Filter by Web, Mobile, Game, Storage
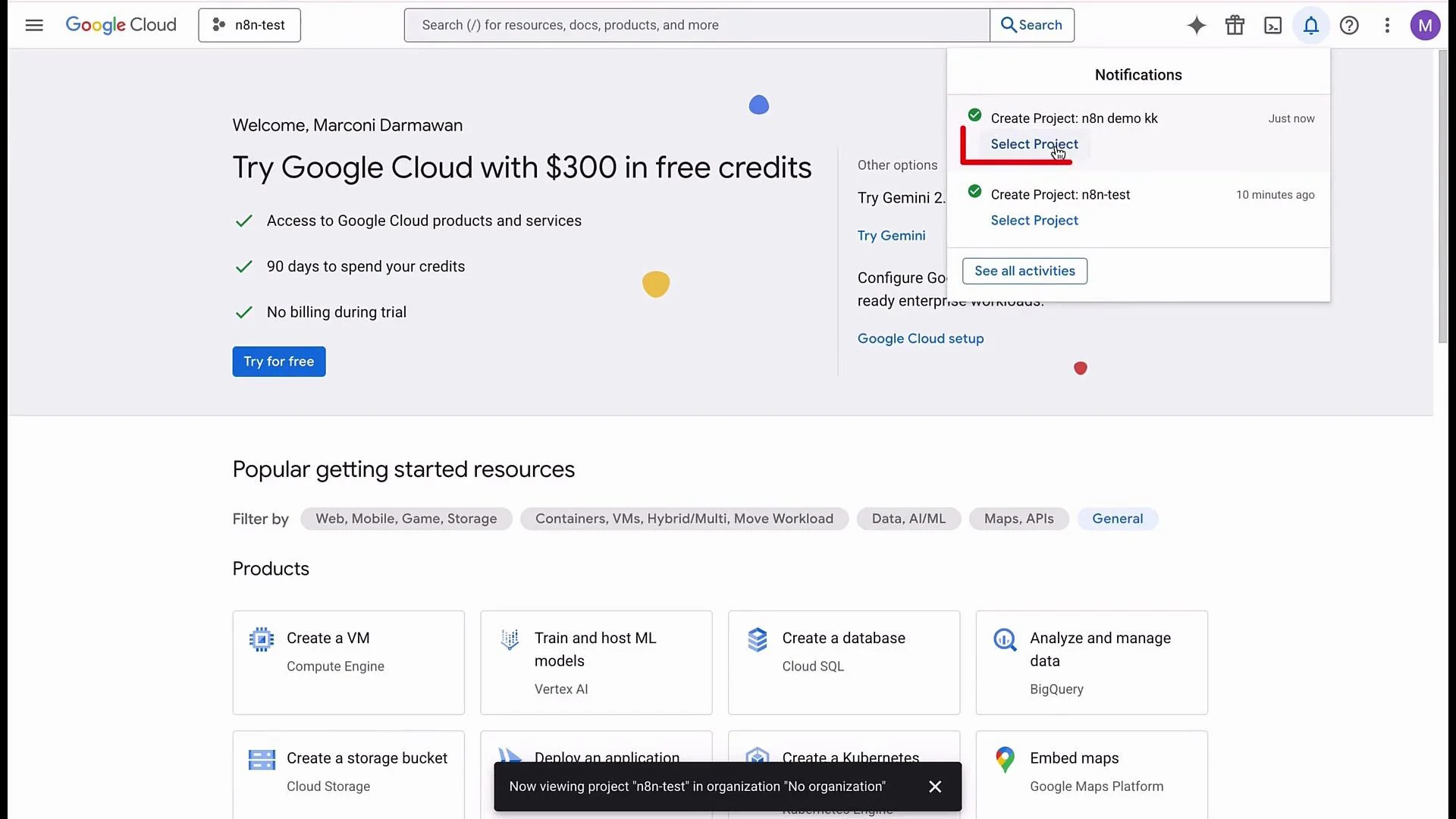This screenshot has width=1456, height=819. click(x=406, y=519)
